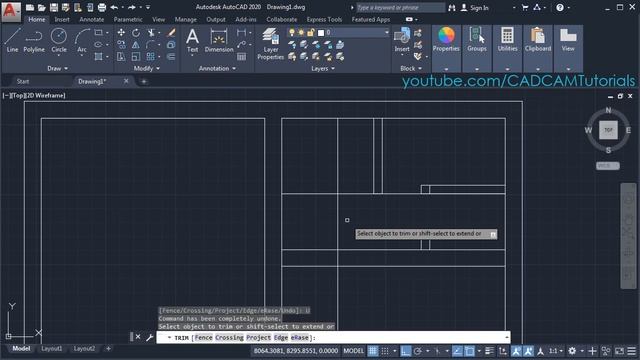Select the Text annotation tool

click(192, 40)
